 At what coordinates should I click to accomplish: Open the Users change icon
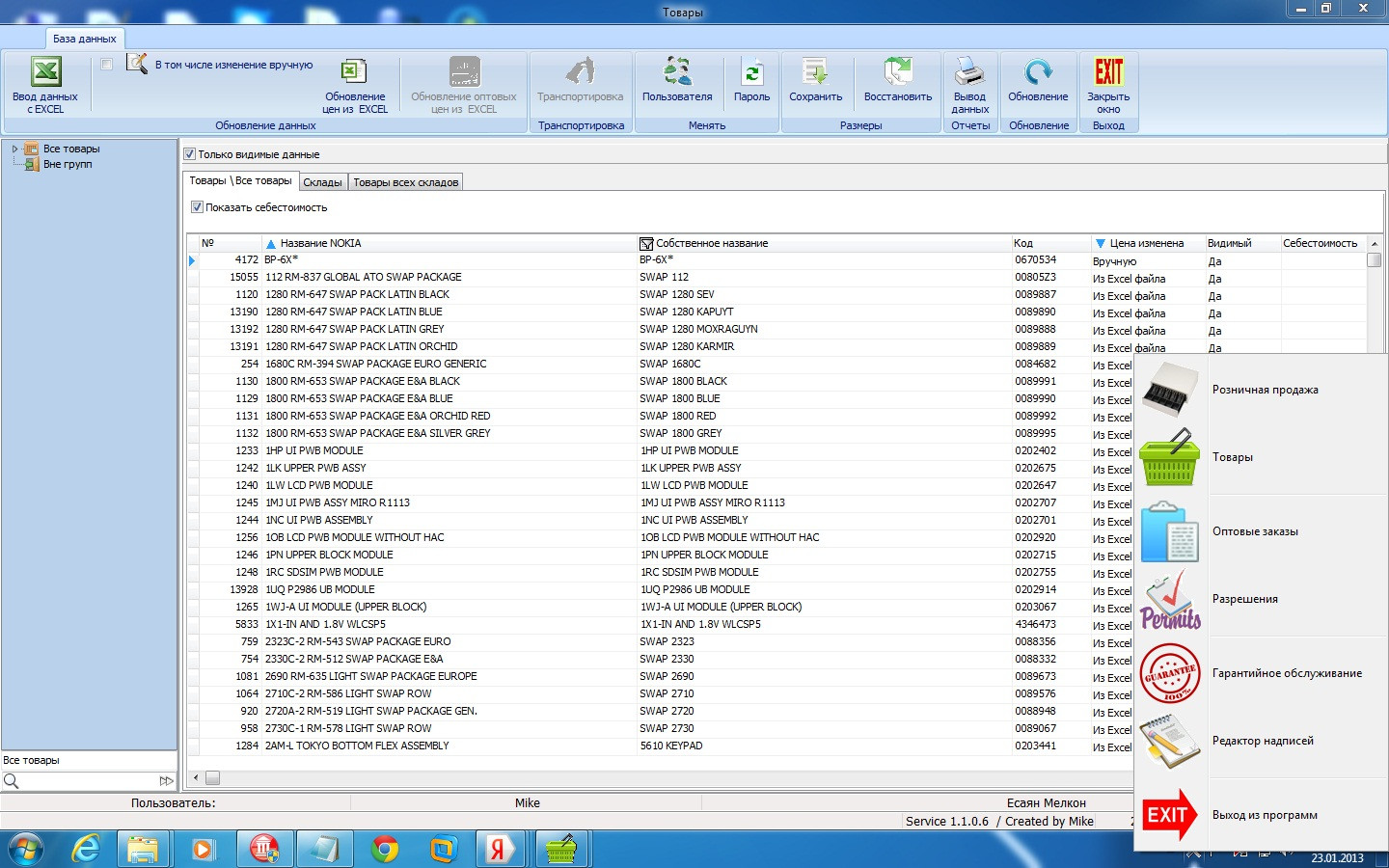(677, 71)
